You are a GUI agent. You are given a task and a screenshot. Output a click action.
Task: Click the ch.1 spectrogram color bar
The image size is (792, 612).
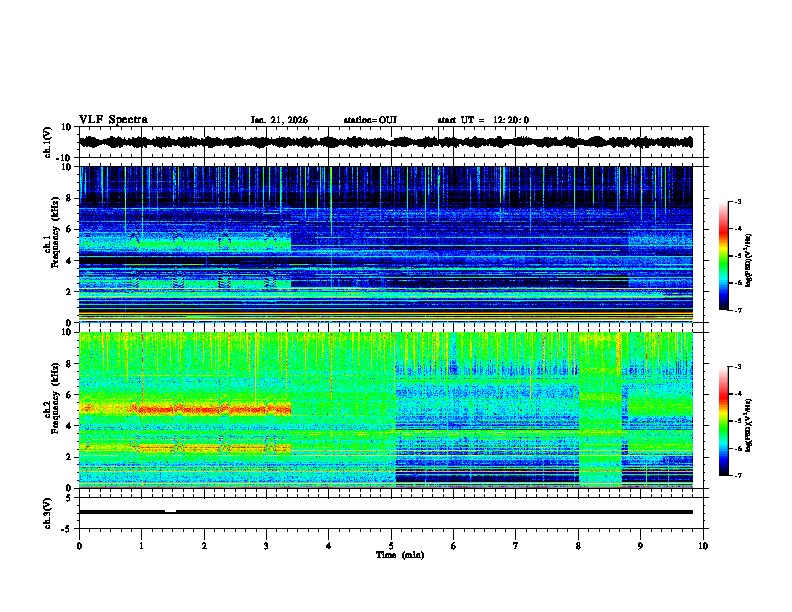pos(723,256)
